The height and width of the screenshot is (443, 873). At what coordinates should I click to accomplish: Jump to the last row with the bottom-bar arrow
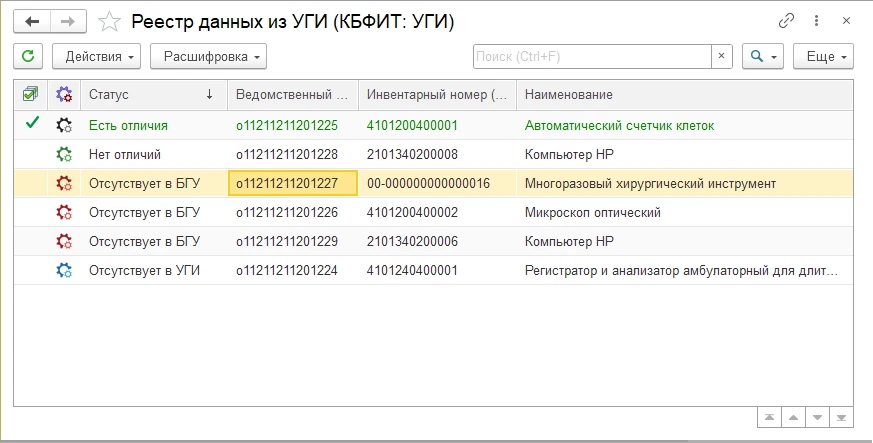pyautogui.click(x=841, y=418)
